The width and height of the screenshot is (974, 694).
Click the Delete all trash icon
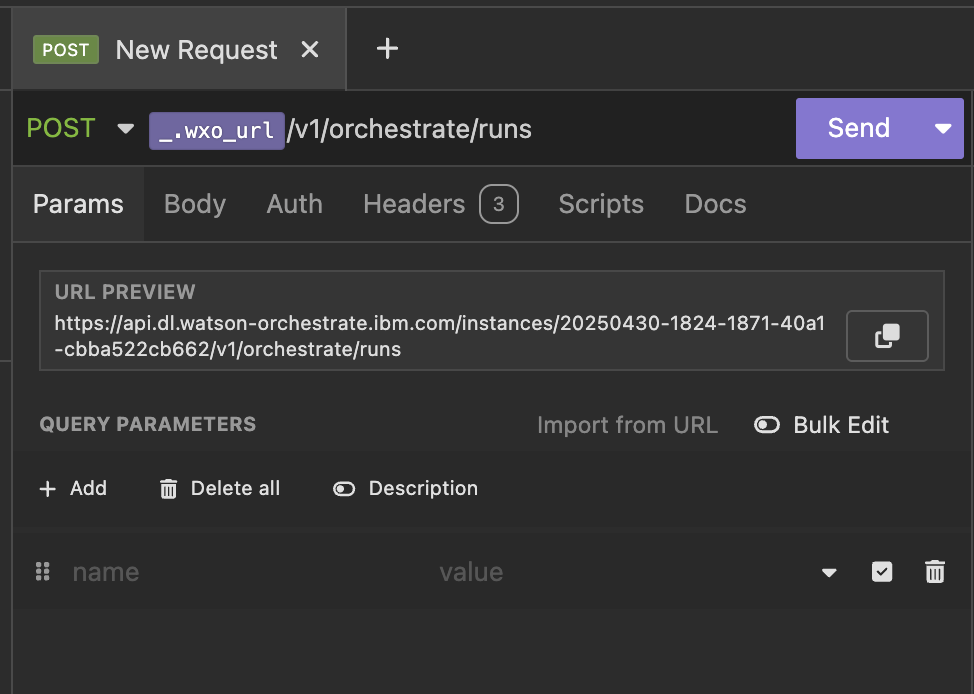pyautogui.click(x=168, y=489)
